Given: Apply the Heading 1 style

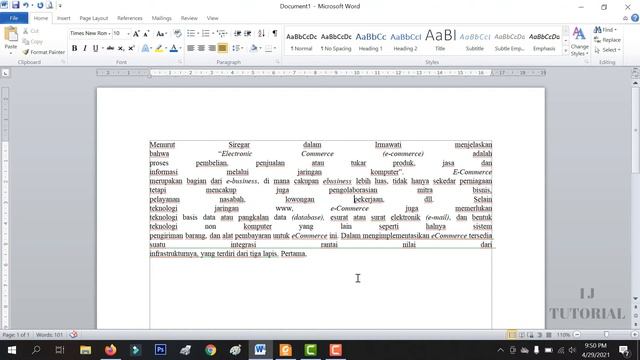Looking at the screenshot, I should [x=371, y=42].
